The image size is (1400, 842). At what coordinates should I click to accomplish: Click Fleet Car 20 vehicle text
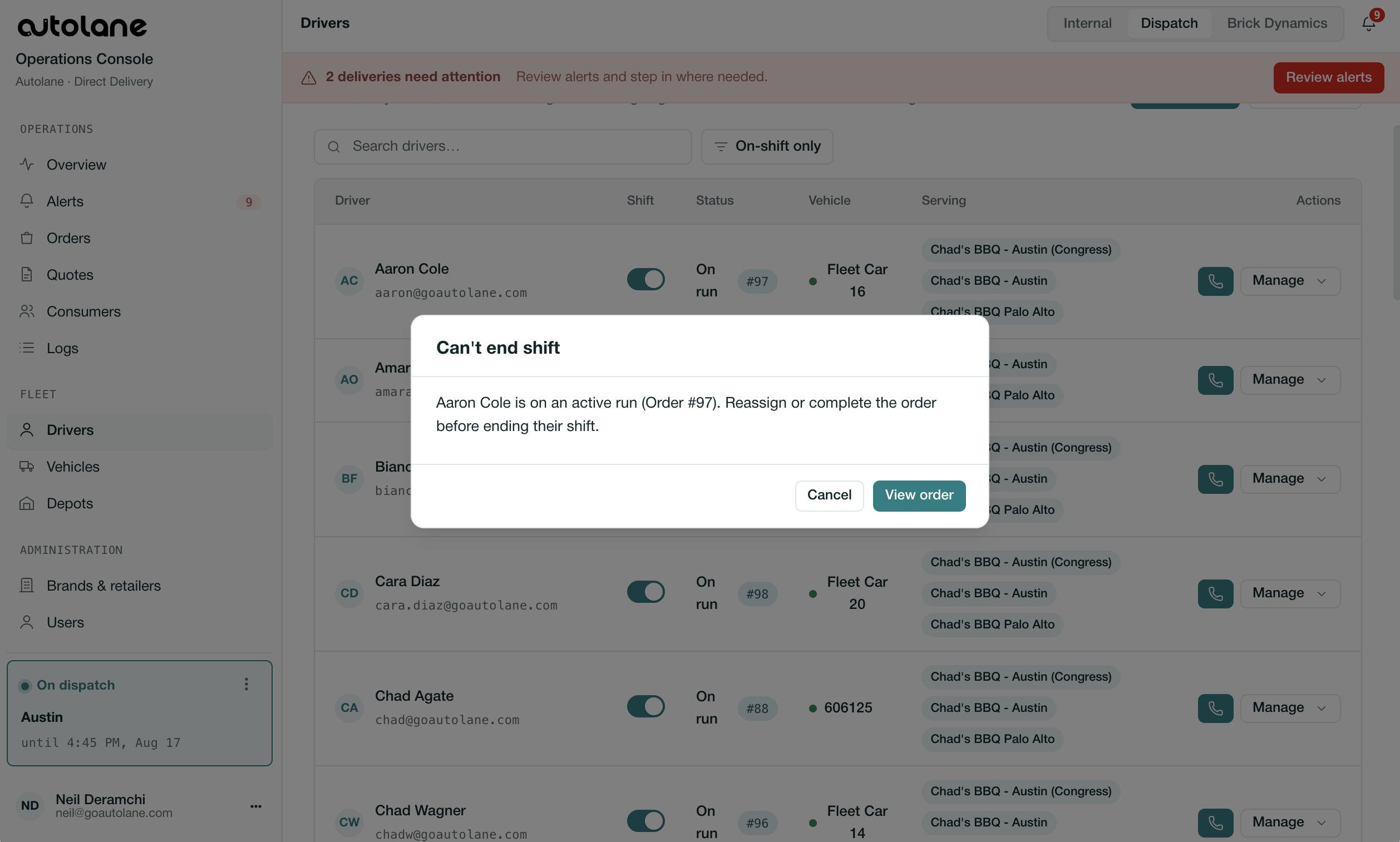(857, 593)
